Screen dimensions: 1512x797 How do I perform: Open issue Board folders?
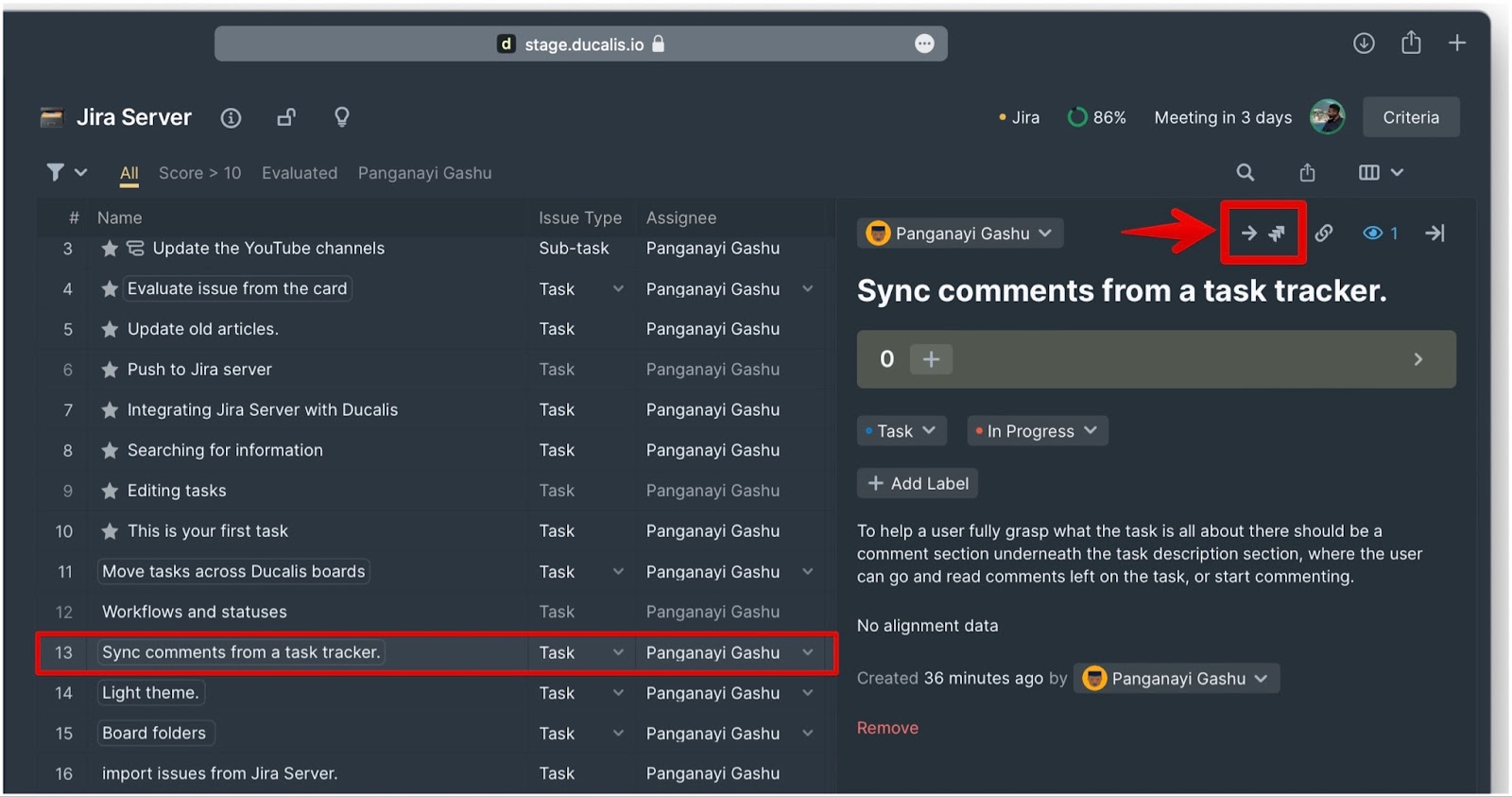coord(154,734)
